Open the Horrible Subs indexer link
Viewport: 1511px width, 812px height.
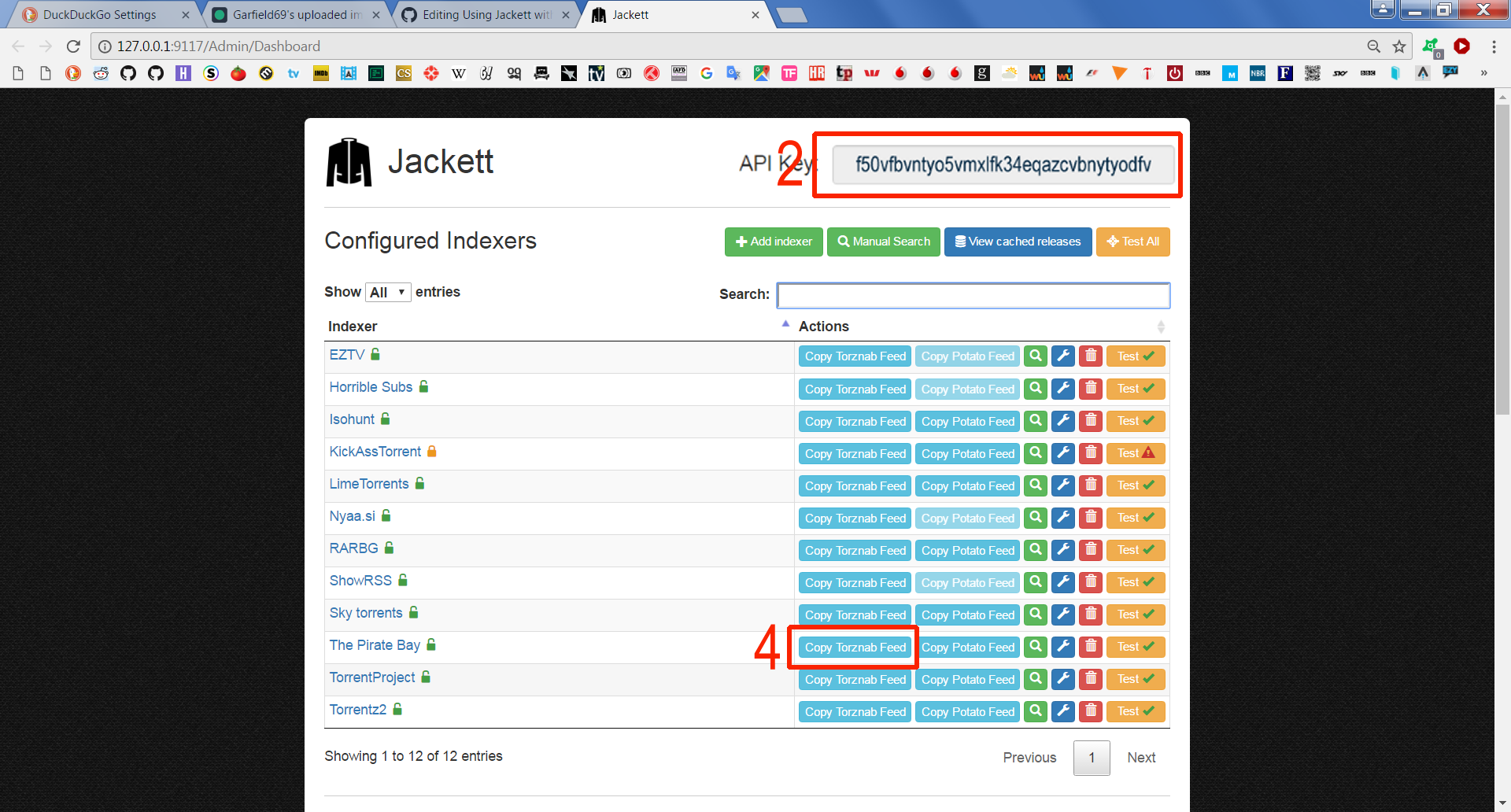[371, 387]
